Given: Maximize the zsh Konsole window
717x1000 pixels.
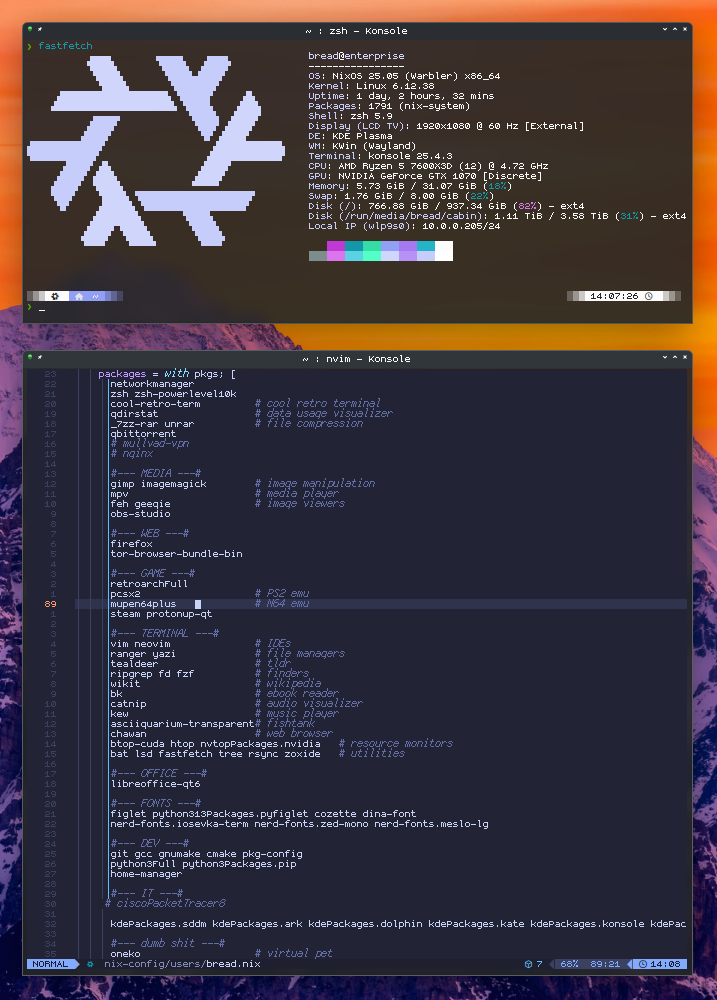Looking at the screenshot, I should pos(675,29).
